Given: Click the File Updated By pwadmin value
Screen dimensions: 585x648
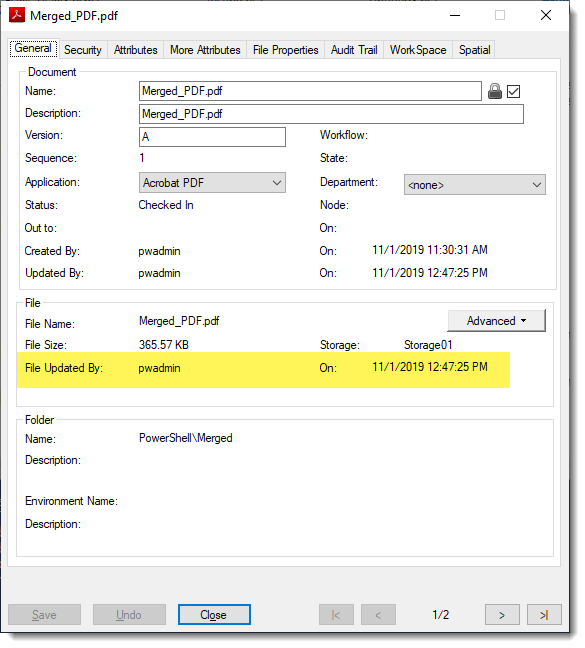Looking at the screenshot, I should (x=159, y=368).
